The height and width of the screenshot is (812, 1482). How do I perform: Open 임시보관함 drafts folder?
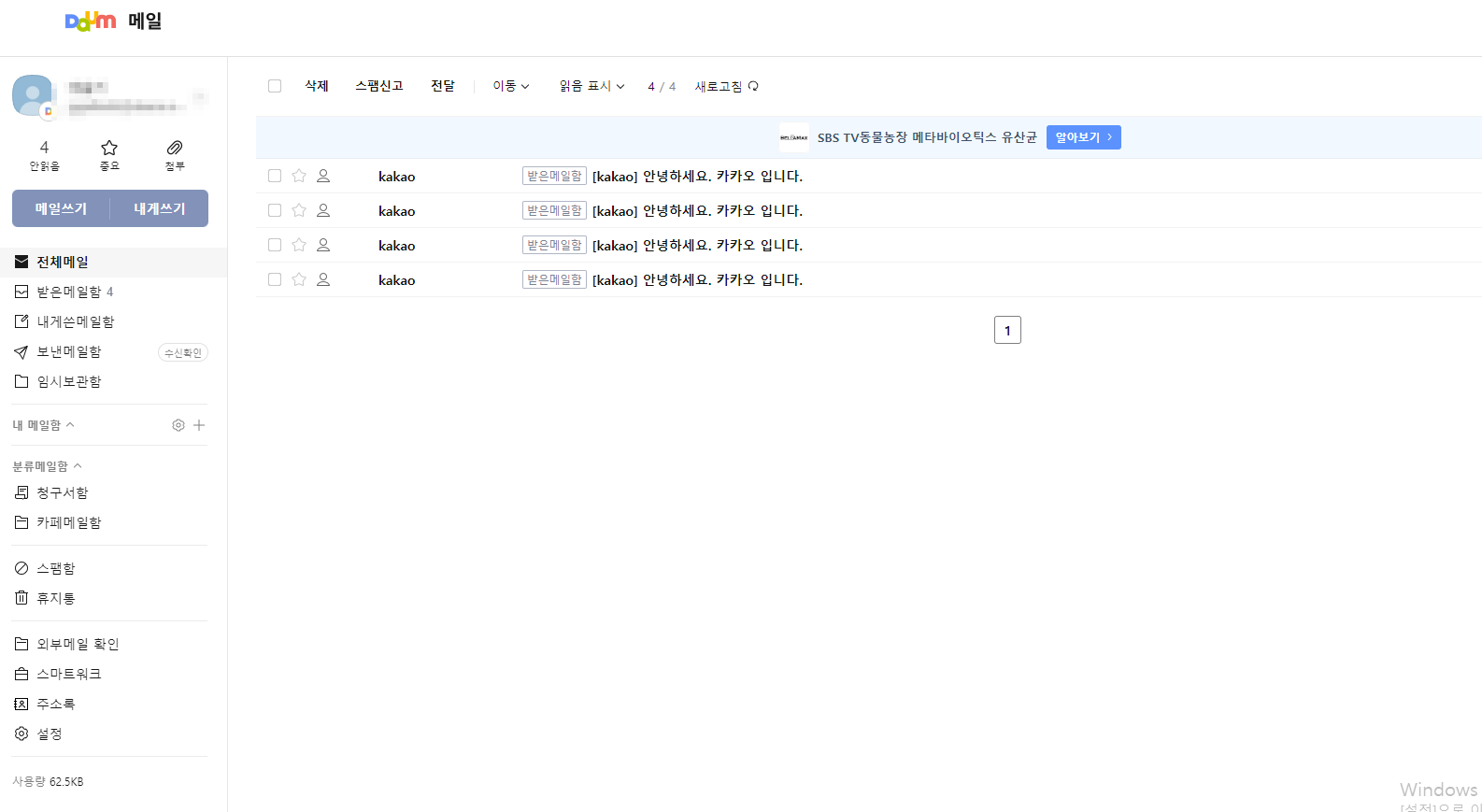[x=68, y=382]
